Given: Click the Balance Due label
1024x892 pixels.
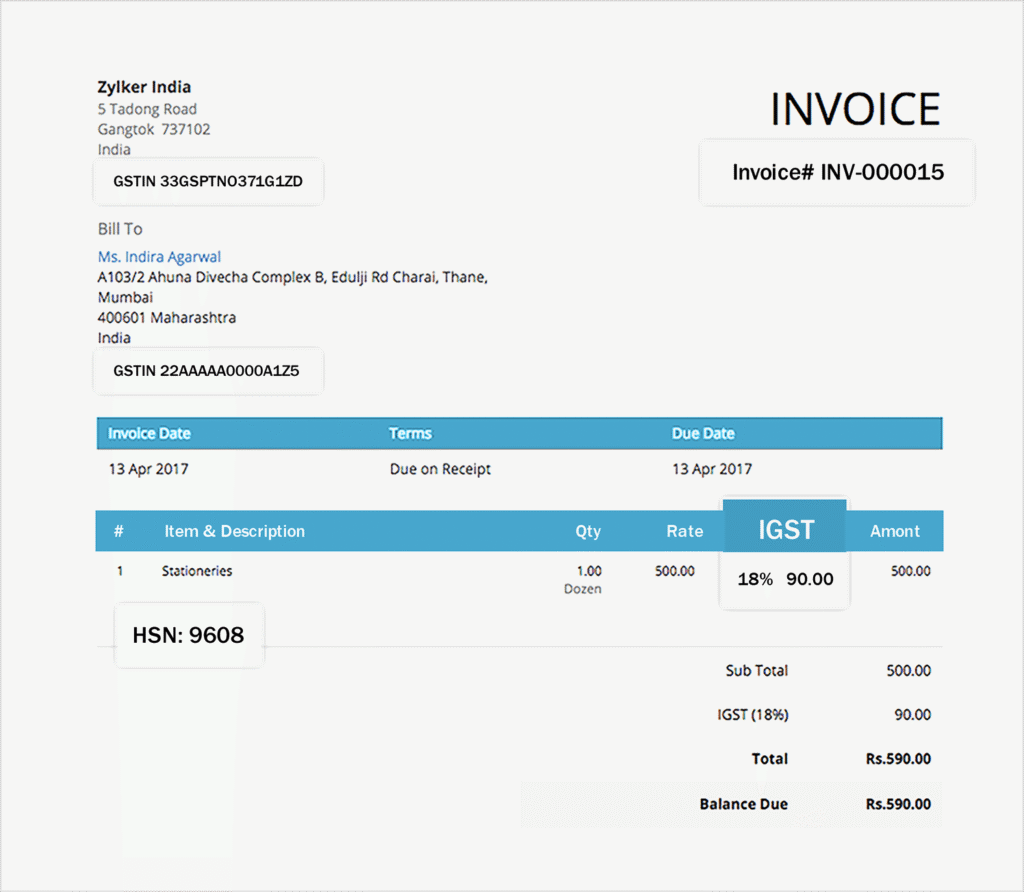Looking at the screenshot, I should [x=743, y=804].
